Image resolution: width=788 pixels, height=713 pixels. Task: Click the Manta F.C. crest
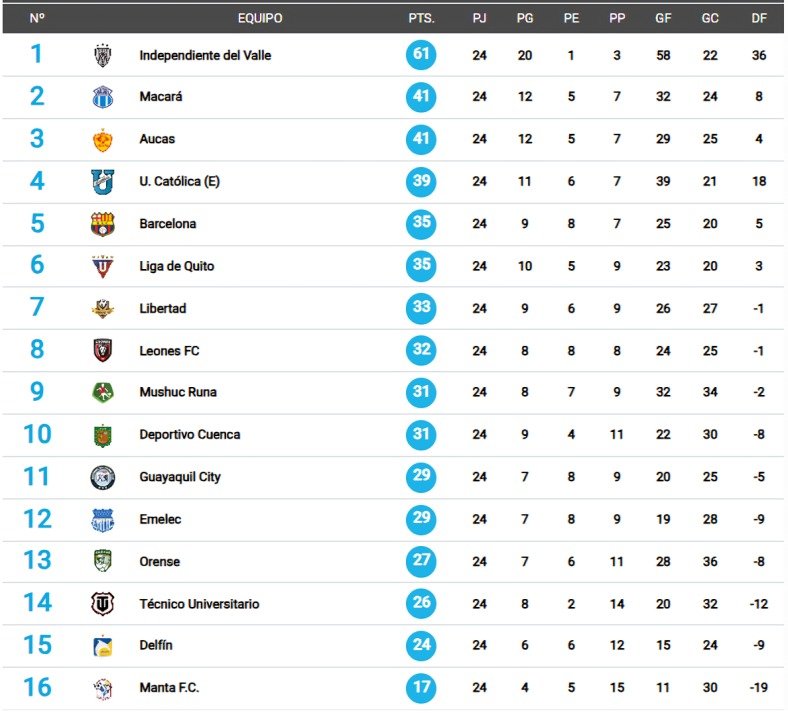(x=103, y=688)
